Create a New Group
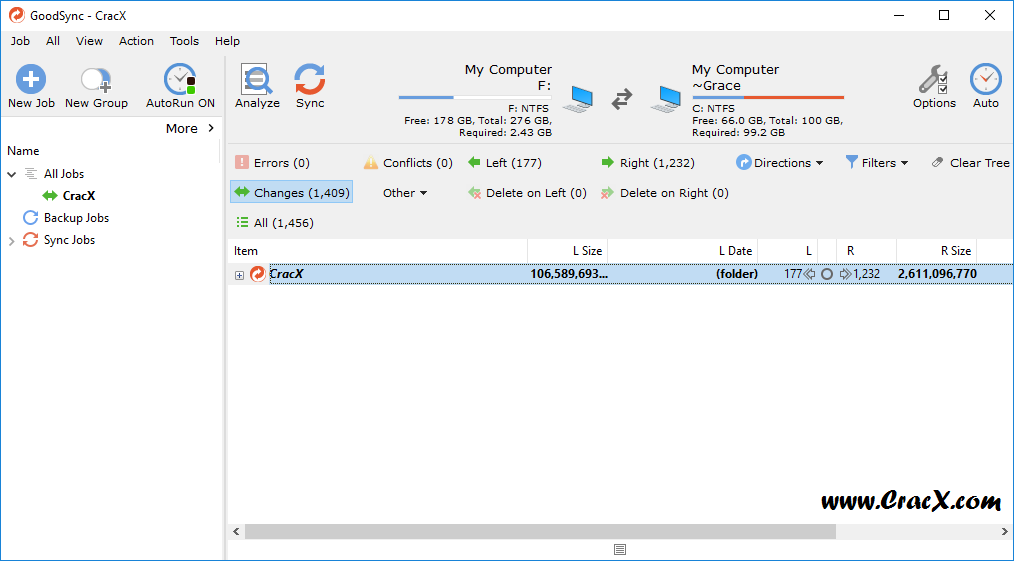 [96, 87]
